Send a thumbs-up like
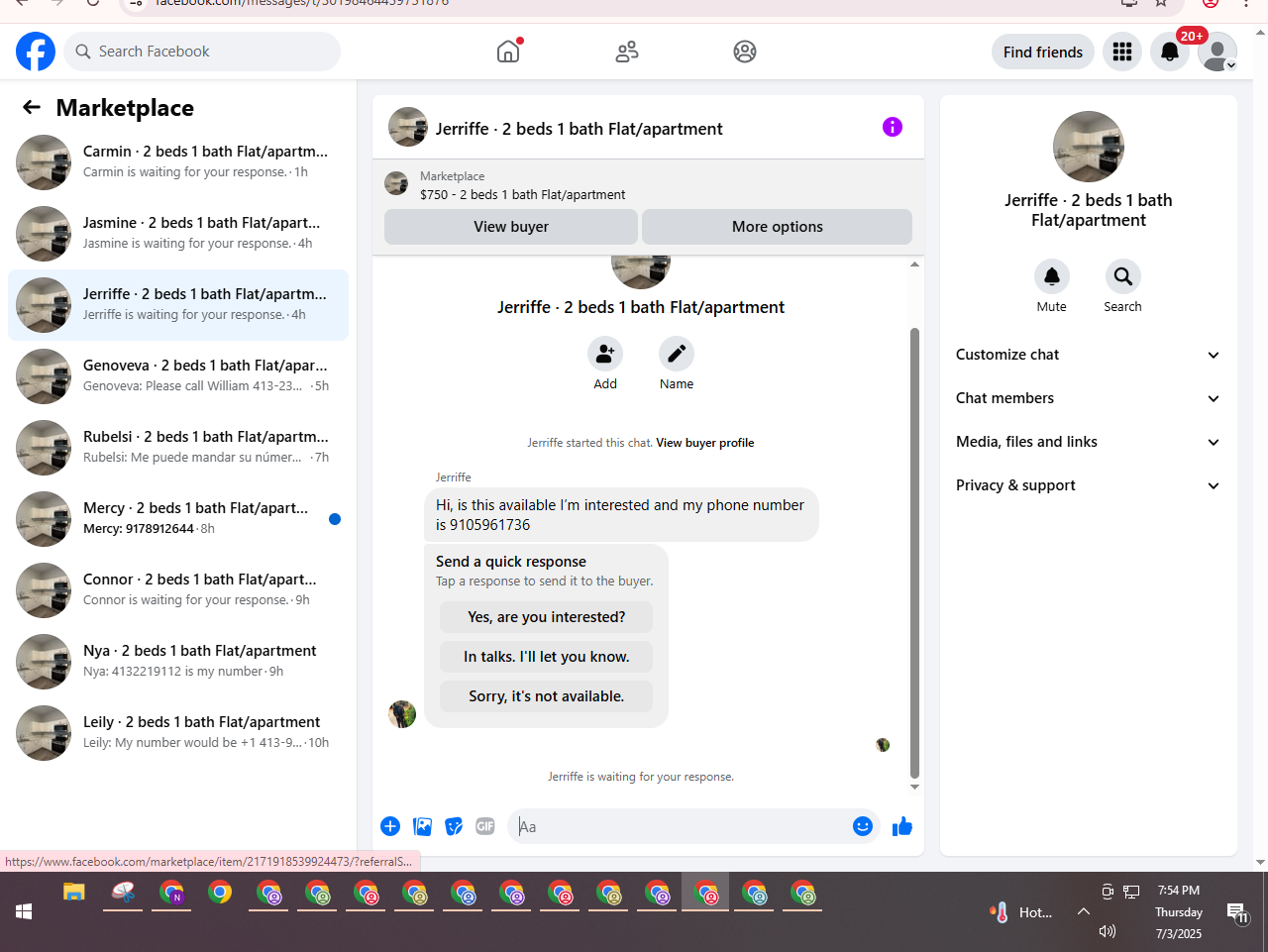Viewport: 1268px width, 952px height. pos(902,826)
